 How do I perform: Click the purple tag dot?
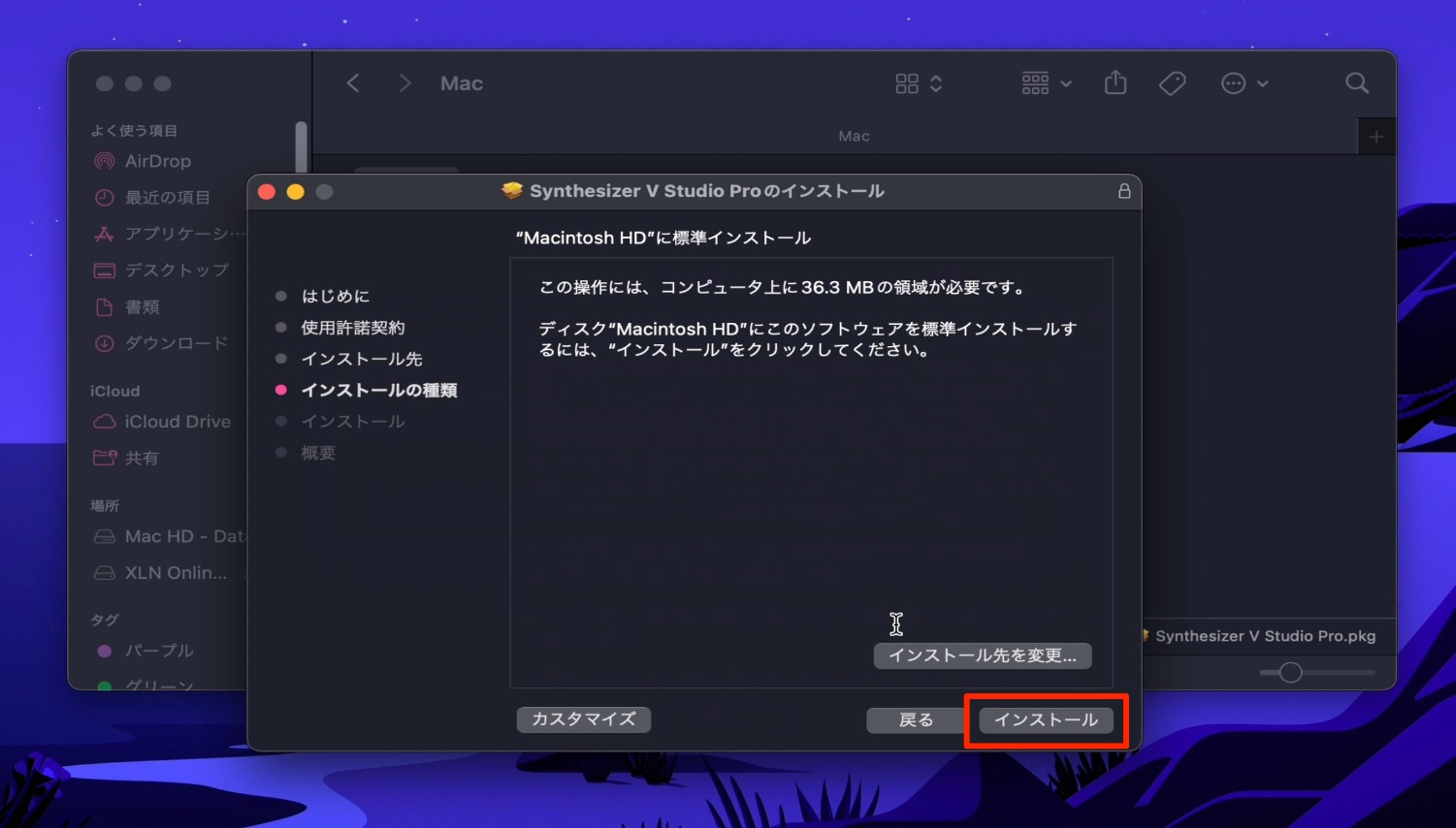pyautogui.click(x=105, y=652)
